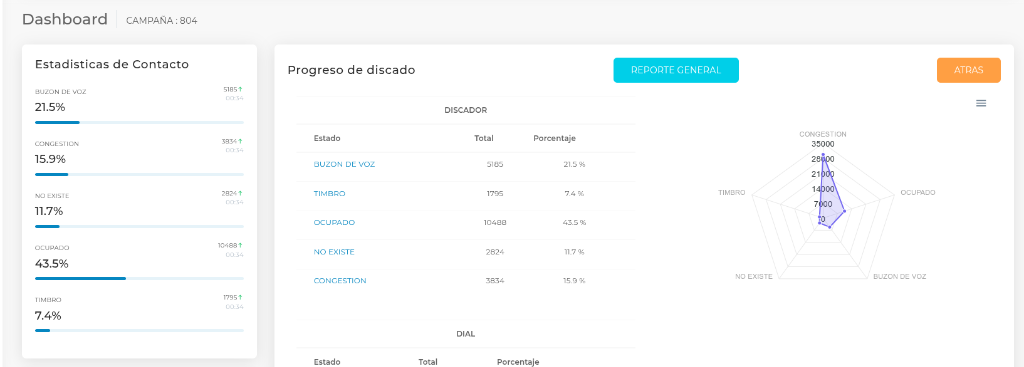Open the OCUPADO table link
This screenshot has width=1024, height=367.
coord(334,222)
